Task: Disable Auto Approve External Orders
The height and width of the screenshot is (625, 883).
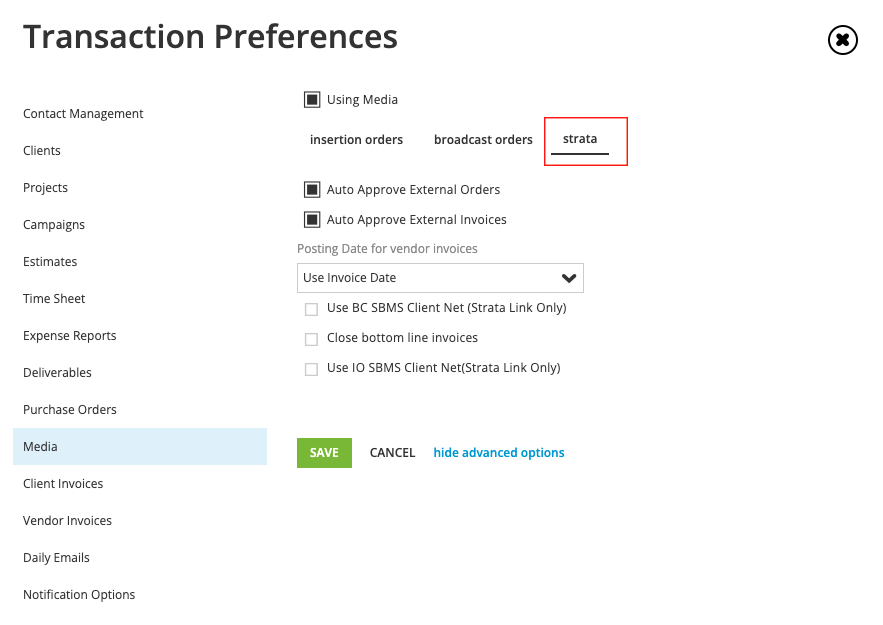Action: point(312,190)
